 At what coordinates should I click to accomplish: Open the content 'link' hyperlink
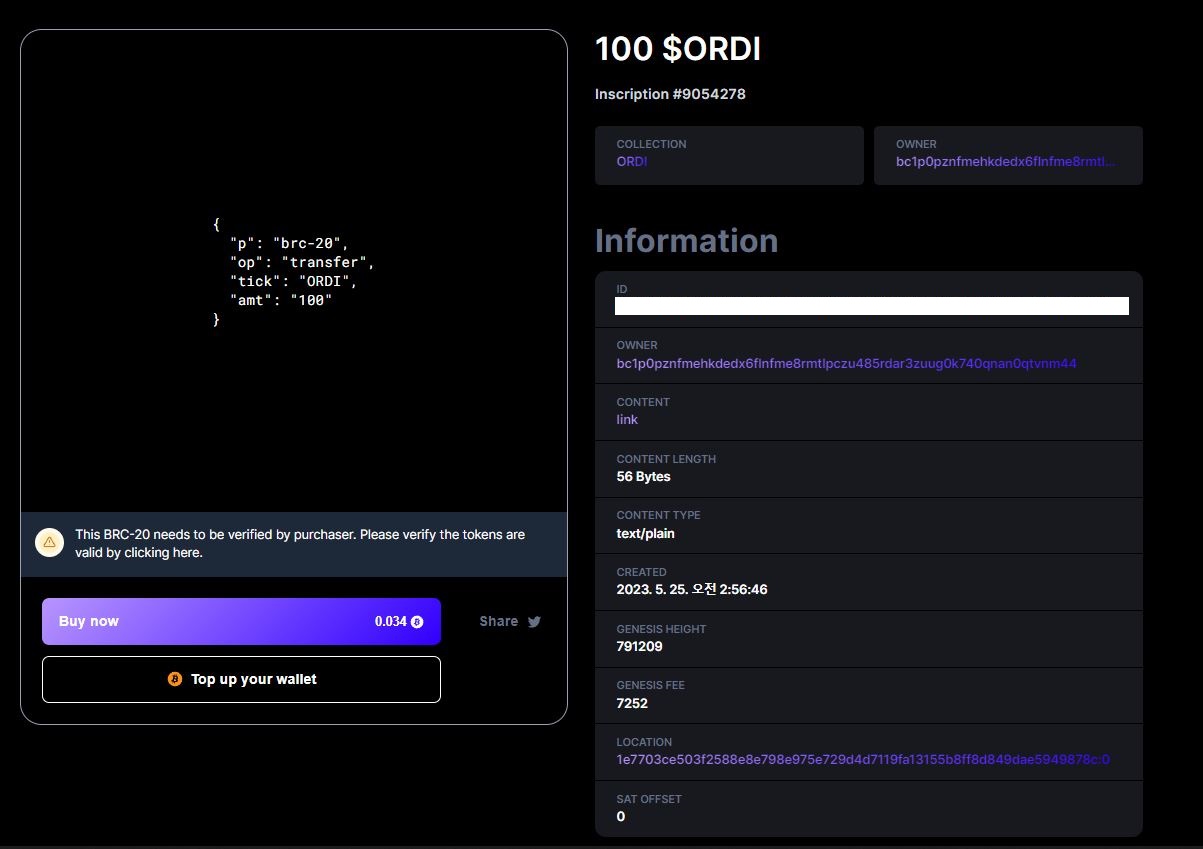pos(627,420)
